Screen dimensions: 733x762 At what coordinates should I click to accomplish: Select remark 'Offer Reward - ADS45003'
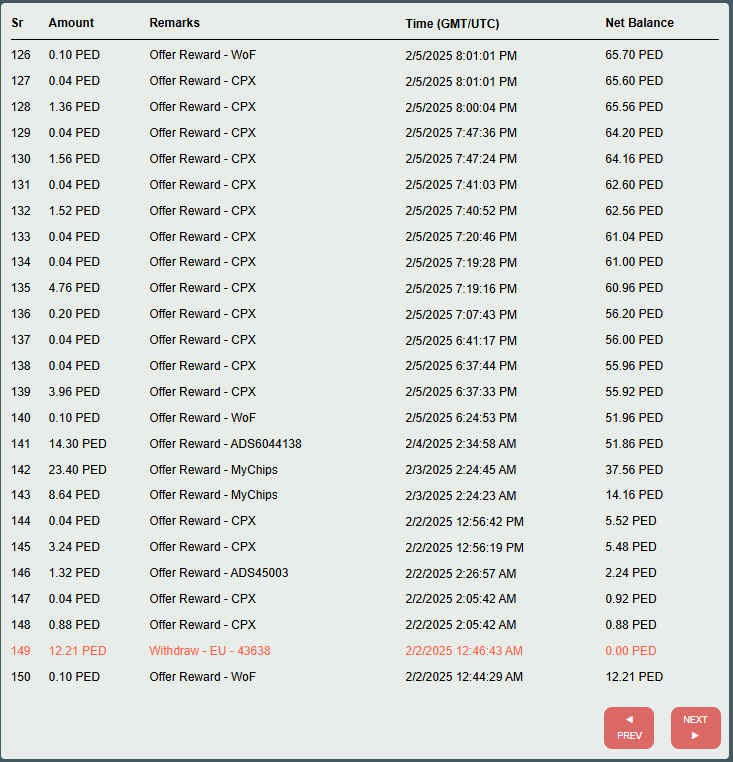coord(219,573)
